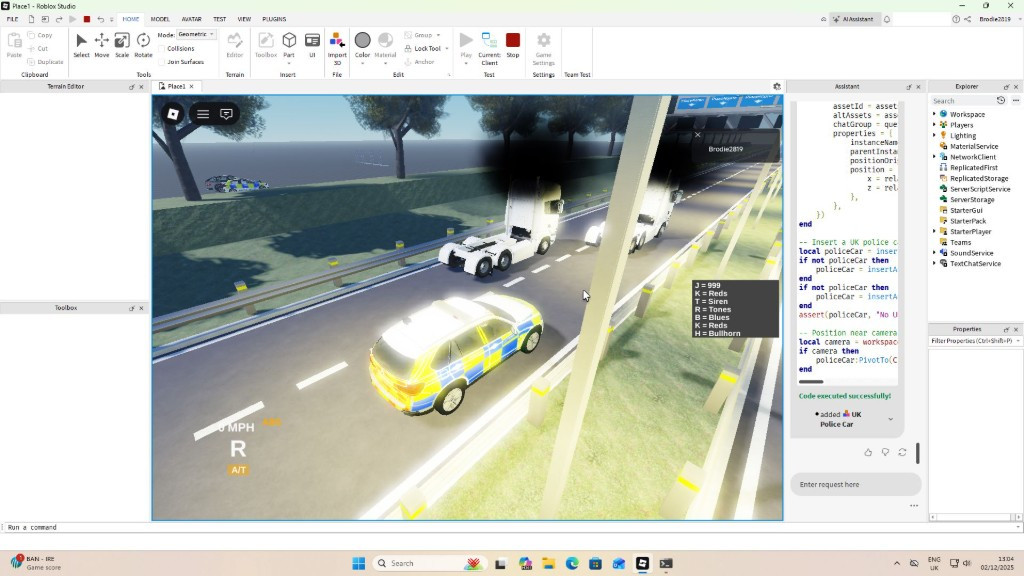Click the red Stop test button
This screenshot has width=1024, height=576.
[513, 44]
